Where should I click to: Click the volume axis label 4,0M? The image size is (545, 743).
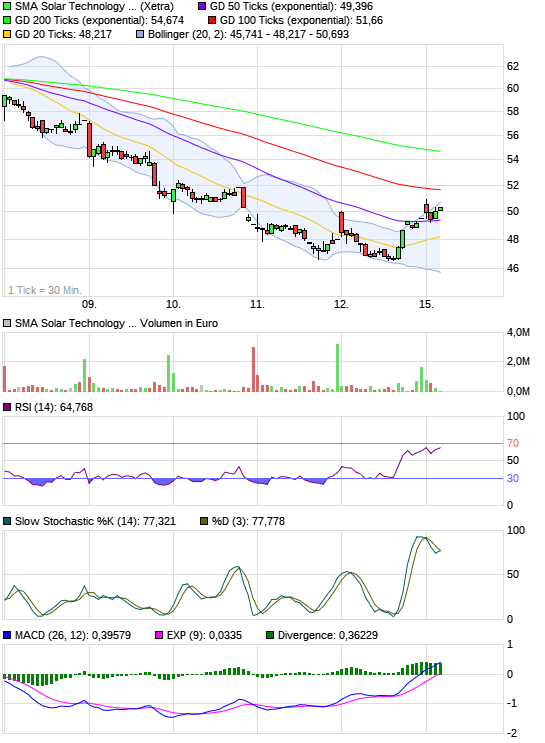[x=518, y=333]
